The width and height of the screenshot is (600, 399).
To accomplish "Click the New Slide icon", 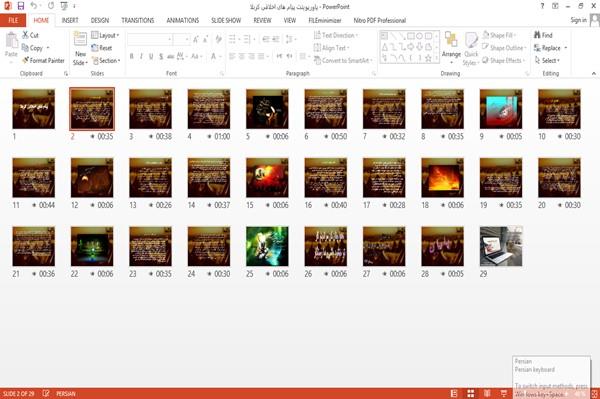I will pos(80,39).
